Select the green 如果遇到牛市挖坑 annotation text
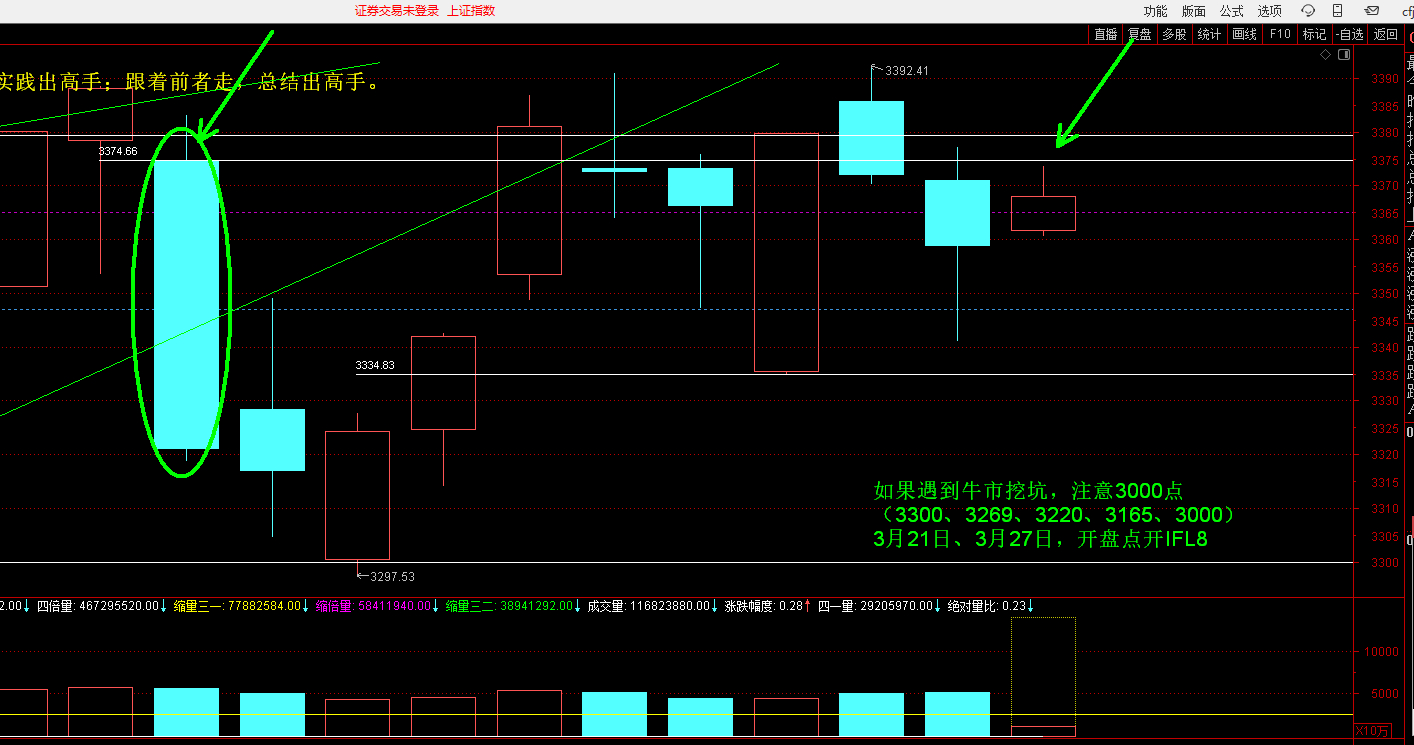 (x=1028, y=491)
